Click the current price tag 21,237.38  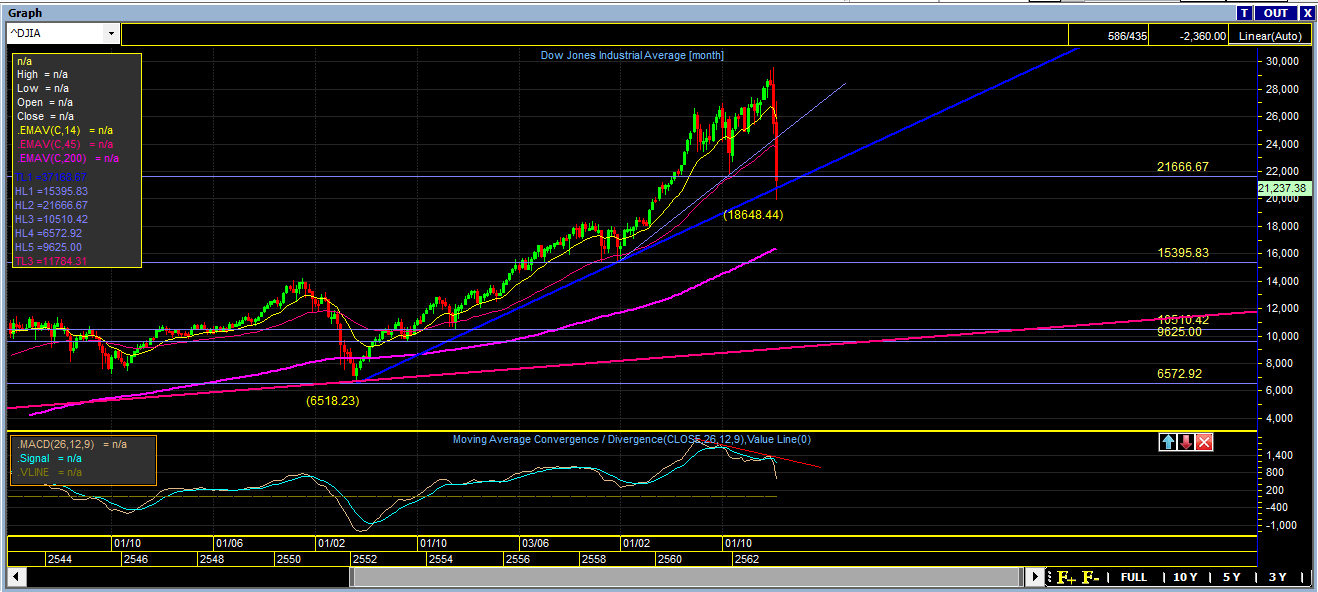(1282, 188)
